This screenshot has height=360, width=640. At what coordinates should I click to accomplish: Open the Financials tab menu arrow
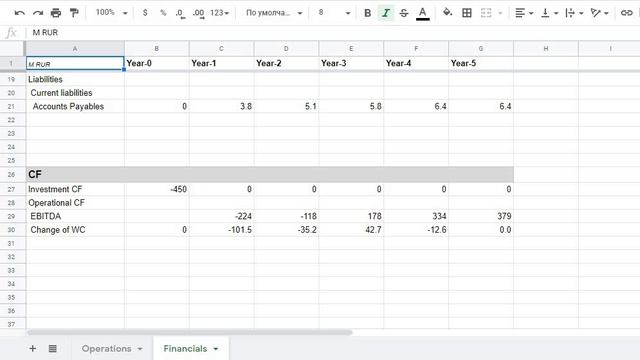pos(216,349)
